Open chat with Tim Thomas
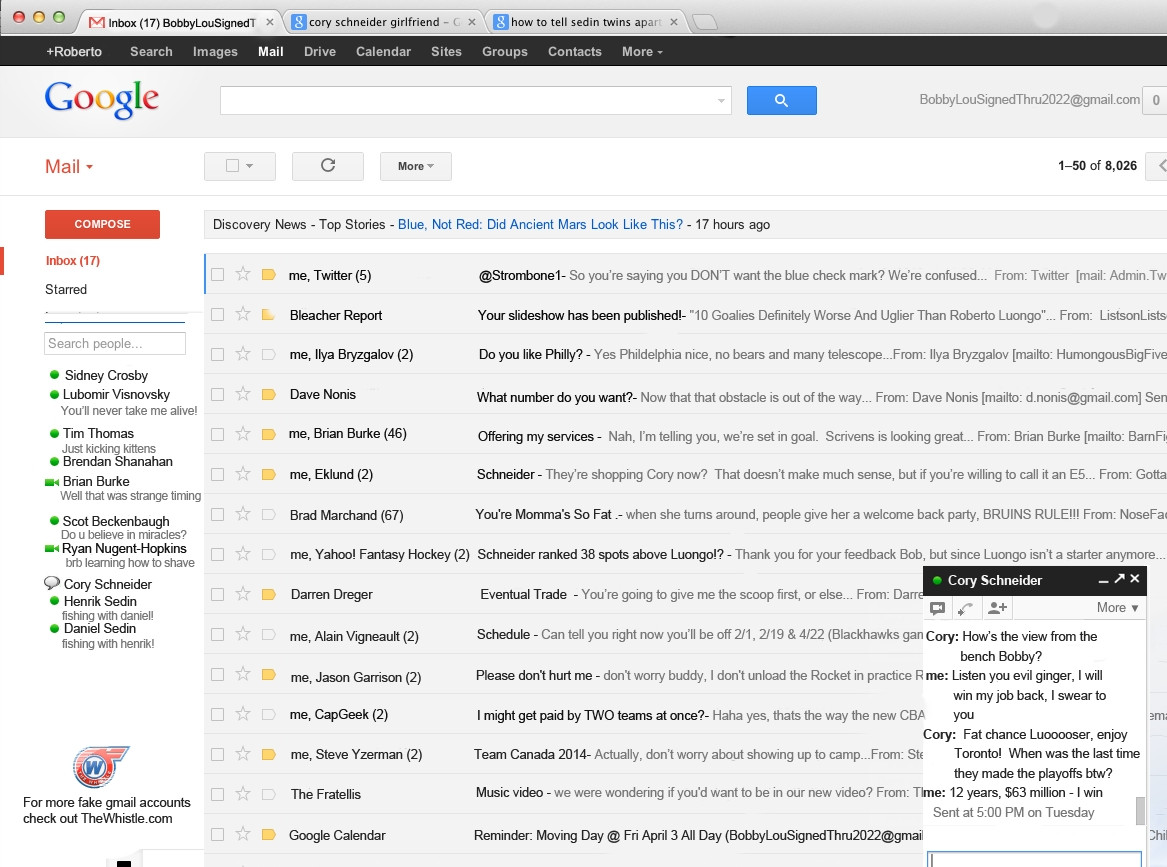The height and width of the screenshot is (867, 1167). pyautogui.click(x=98, y=433)
